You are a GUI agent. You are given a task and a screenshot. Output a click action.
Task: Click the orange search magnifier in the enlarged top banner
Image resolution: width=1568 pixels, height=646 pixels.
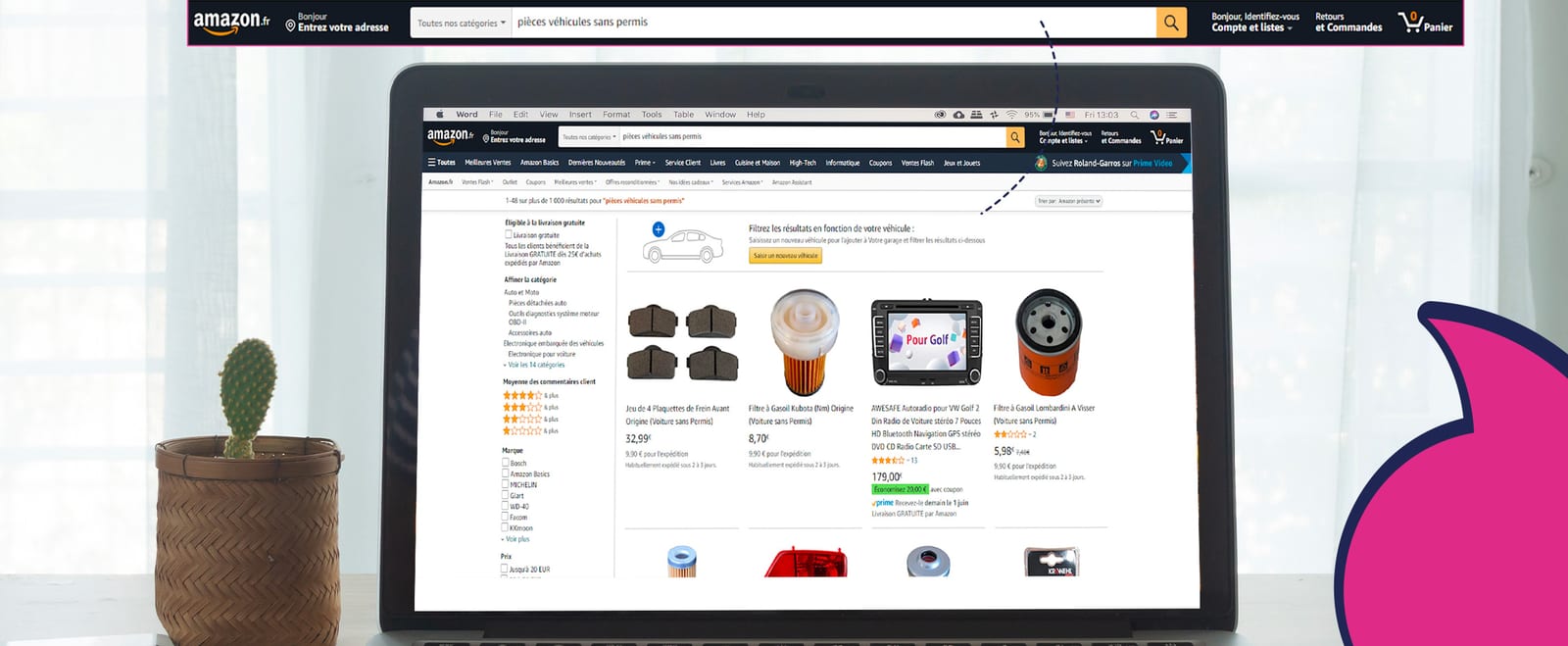click(1171, 23)
